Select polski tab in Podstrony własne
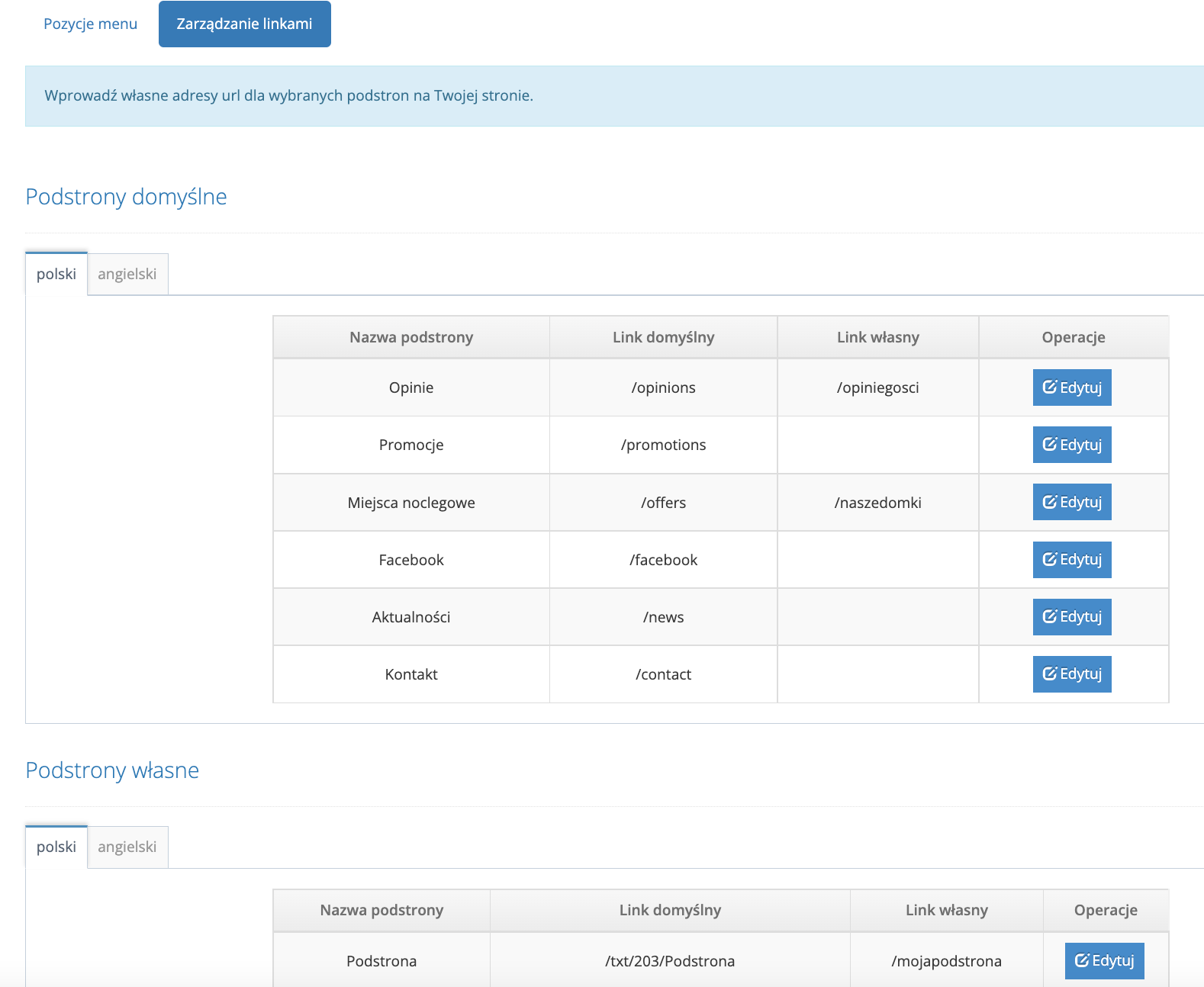Screen dimensions: 1204x987 [56, 847]
